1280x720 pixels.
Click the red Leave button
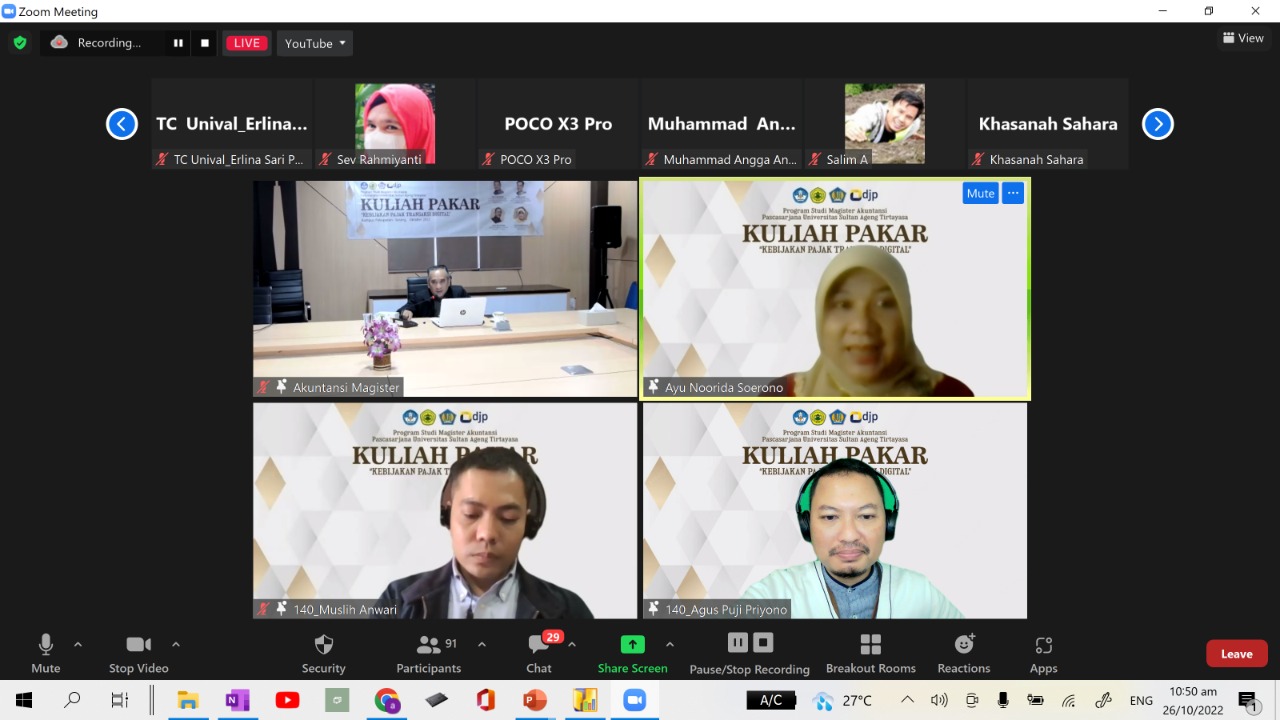tap(1236, 654)
